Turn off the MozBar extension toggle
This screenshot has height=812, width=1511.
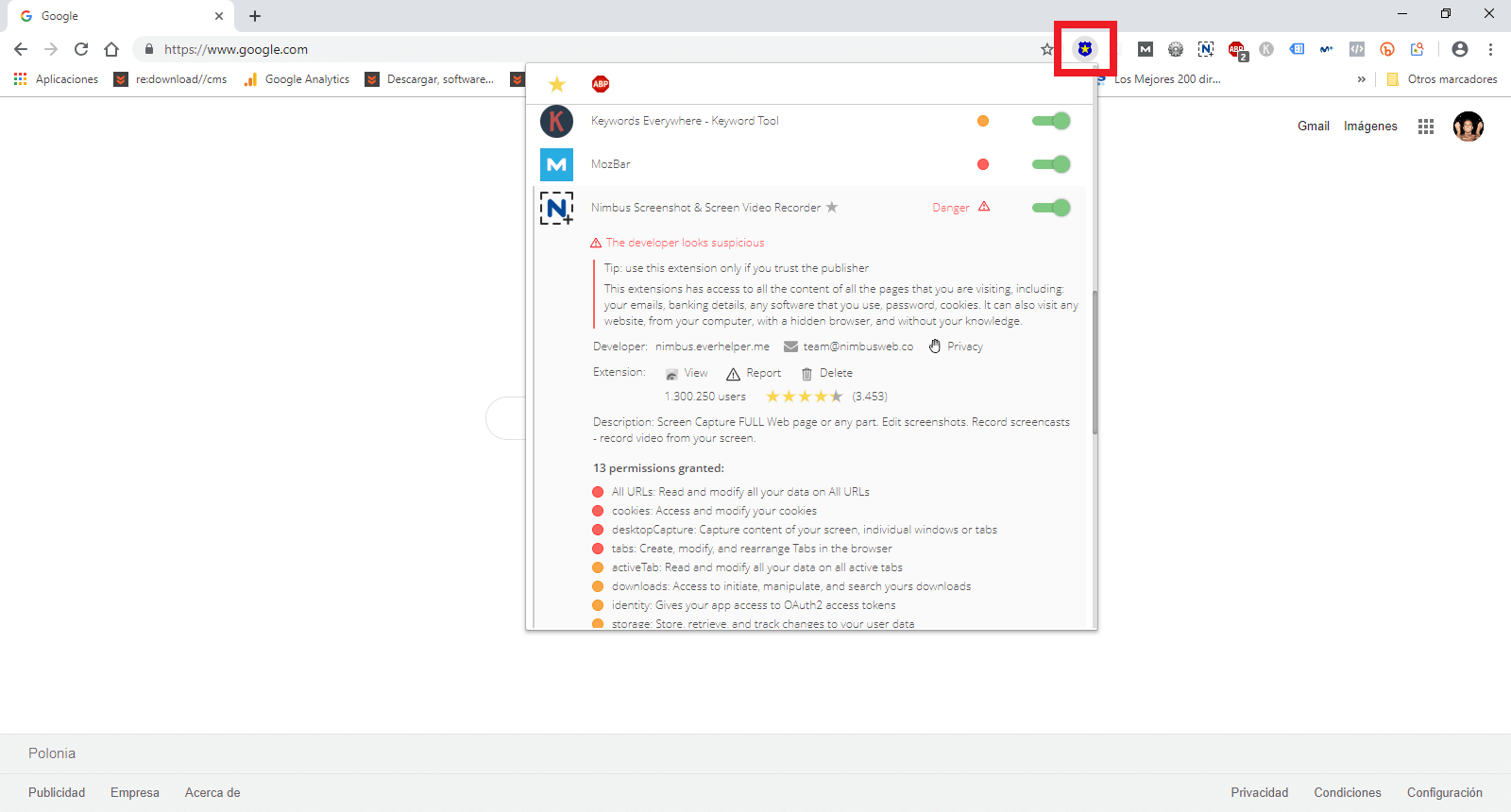1051,164
